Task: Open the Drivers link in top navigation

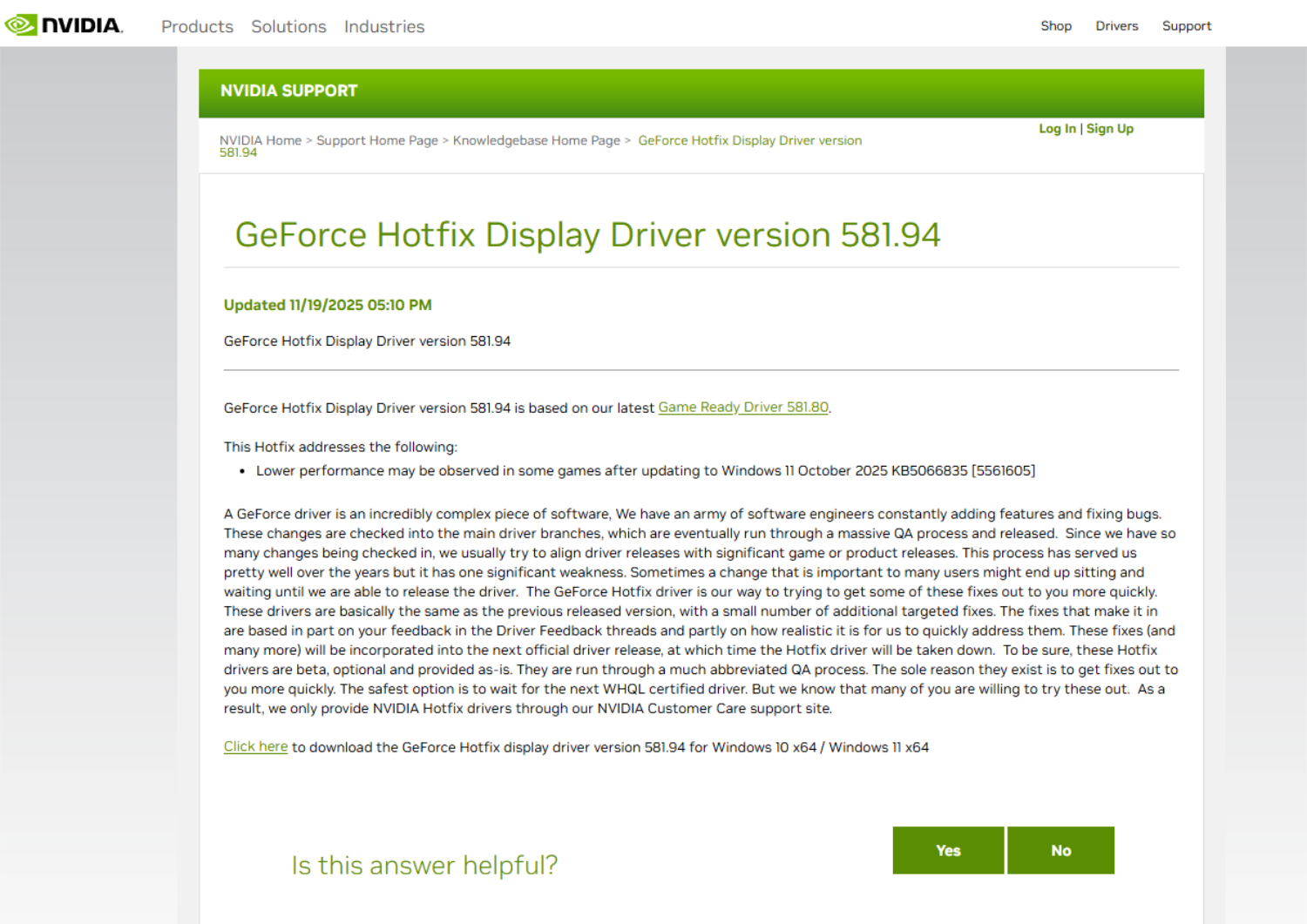Action: coord(1116,26)
